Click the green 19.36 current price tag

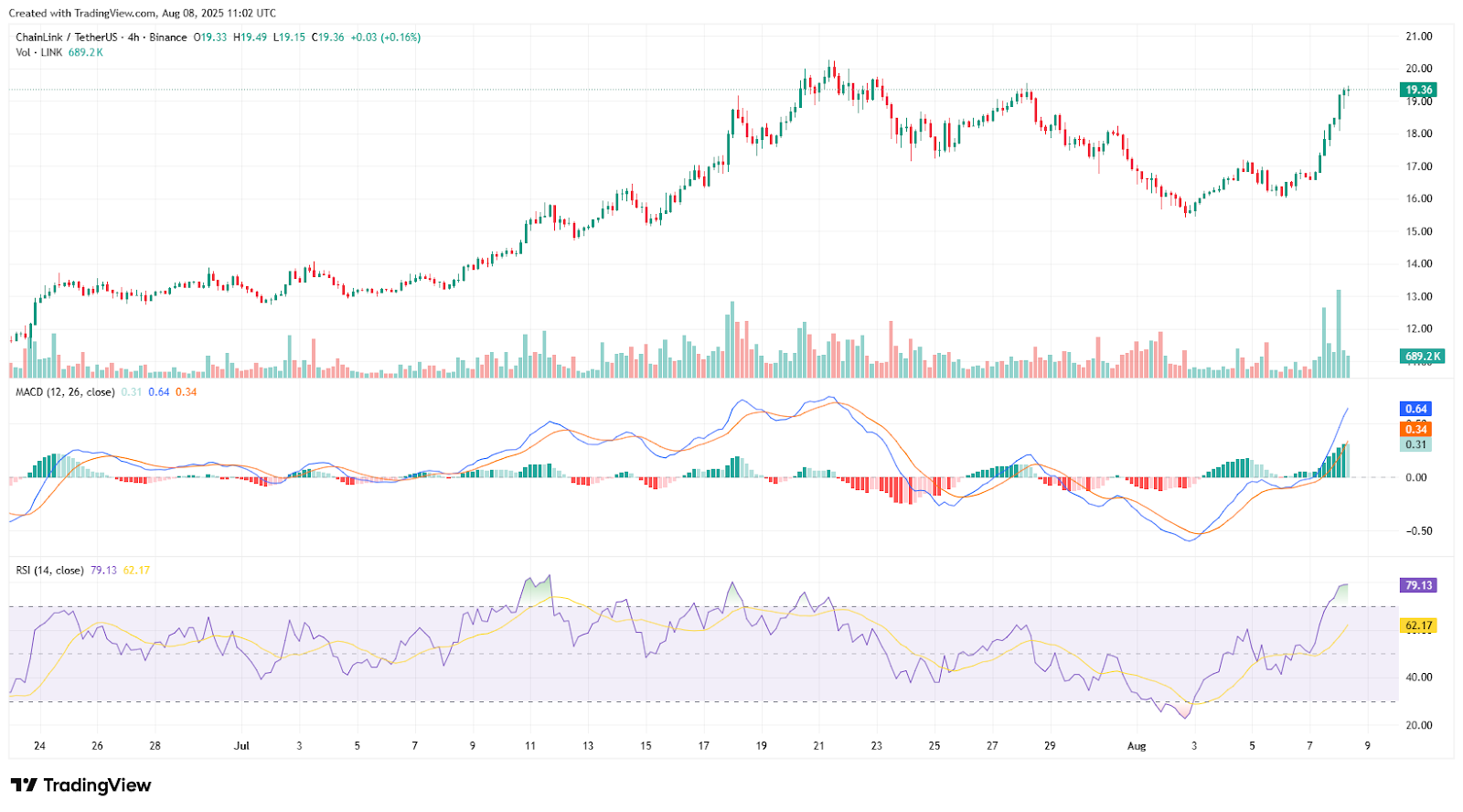pyautogui.click(x=1418, y=90)
